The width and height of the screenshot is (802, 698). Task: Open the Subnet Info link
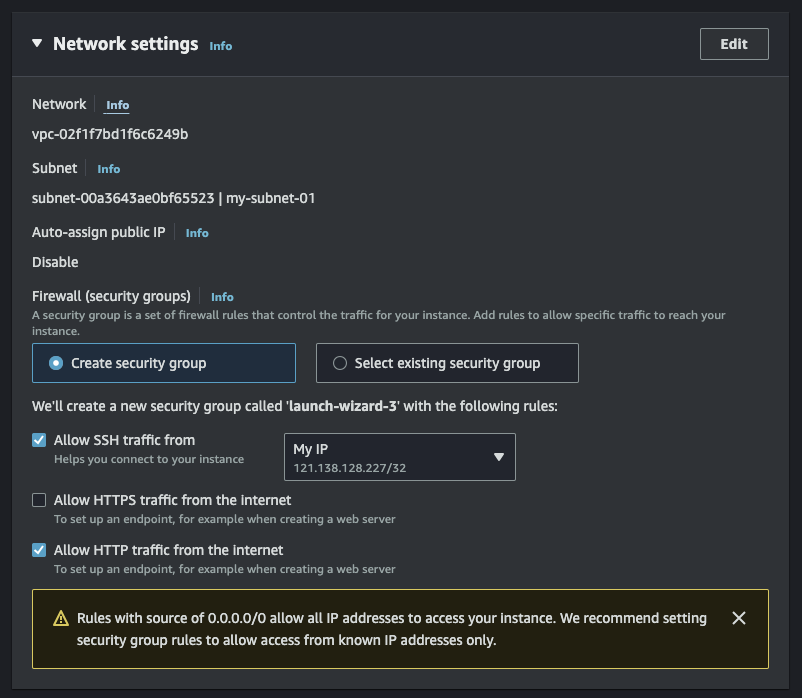coord(108,169)
